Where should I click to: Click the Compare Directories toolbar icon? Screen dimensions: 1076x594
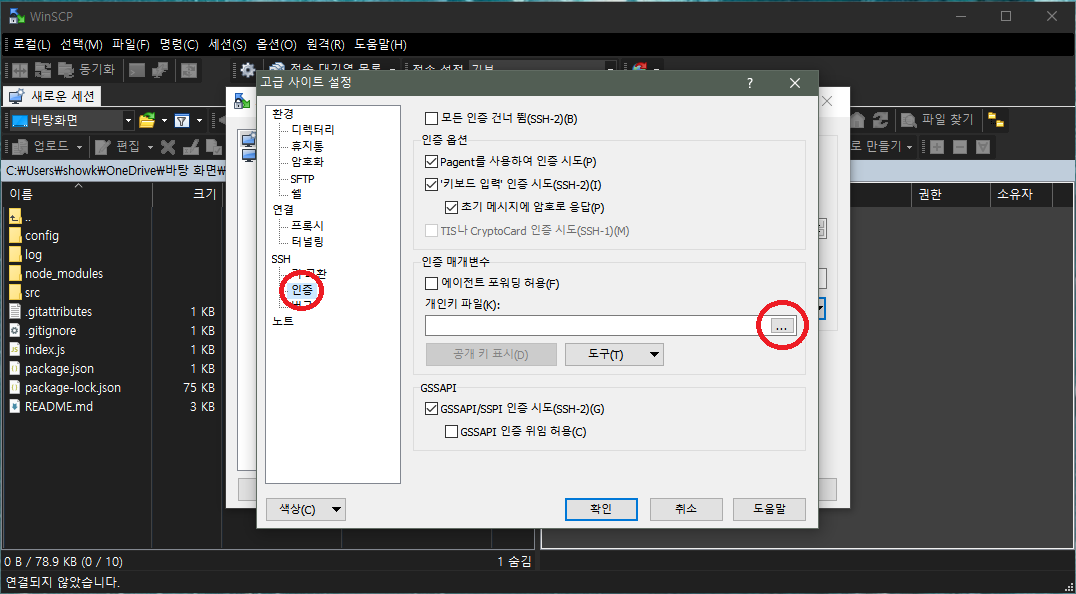pos(20,70)
